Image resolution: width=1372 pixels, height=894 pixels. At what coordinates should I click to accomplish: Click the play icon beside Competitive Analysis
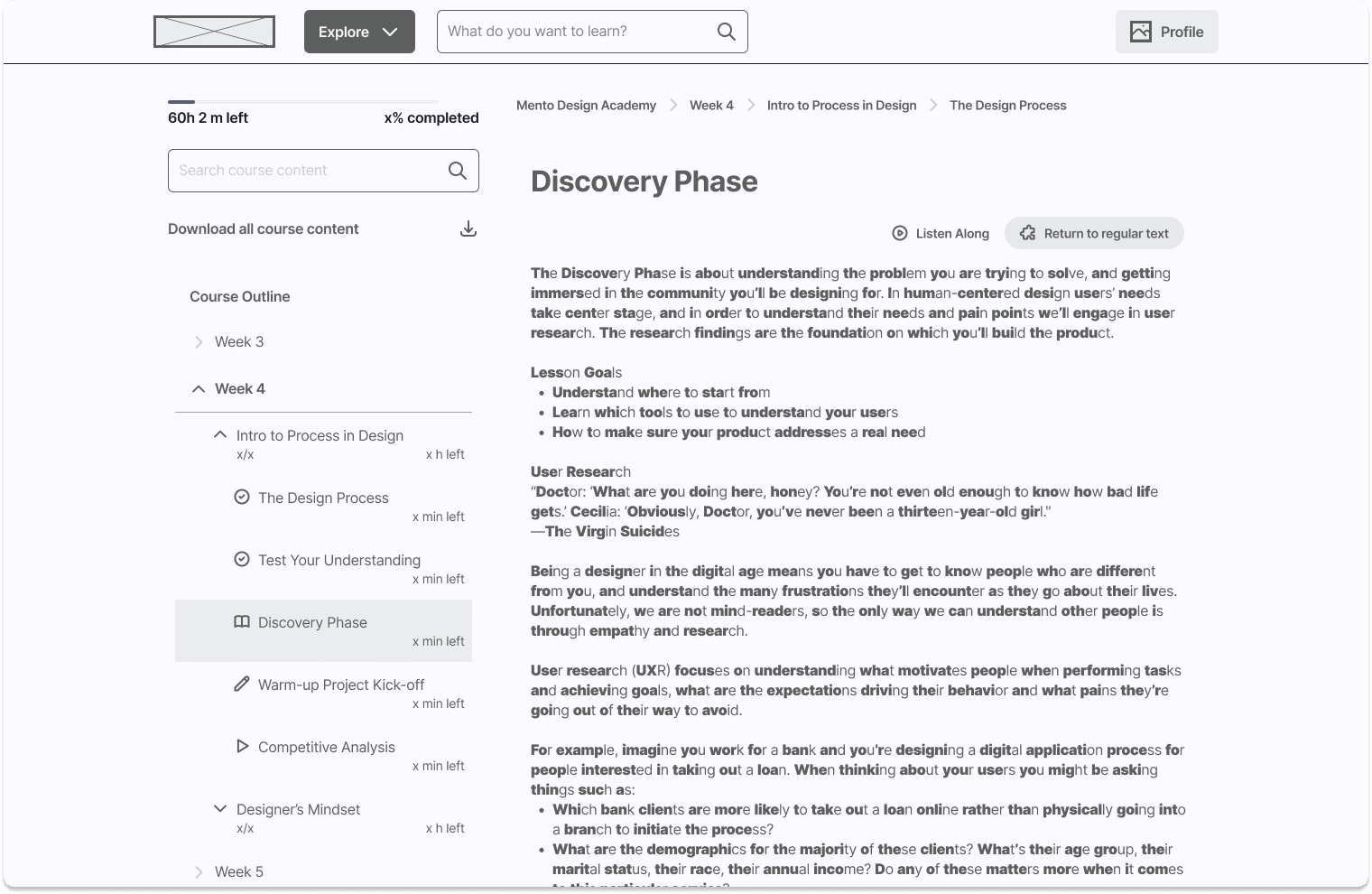(242, 747)
